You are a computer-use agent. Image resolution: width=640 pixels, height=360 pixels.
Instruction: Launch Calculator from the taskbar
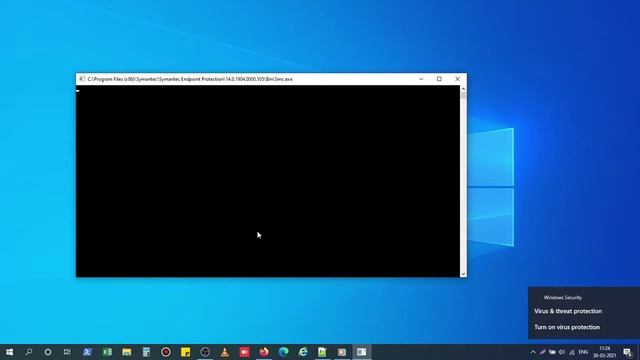(146, 352)
